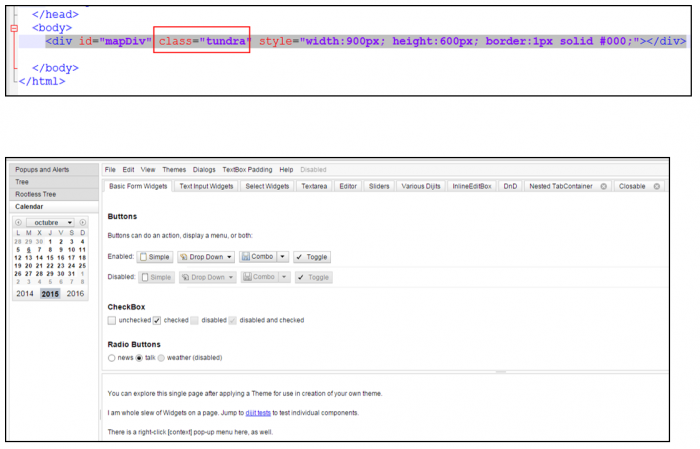This screenshot has width=700, height=449.
Task: Select the news radio button
Action: tap(112, 357)
